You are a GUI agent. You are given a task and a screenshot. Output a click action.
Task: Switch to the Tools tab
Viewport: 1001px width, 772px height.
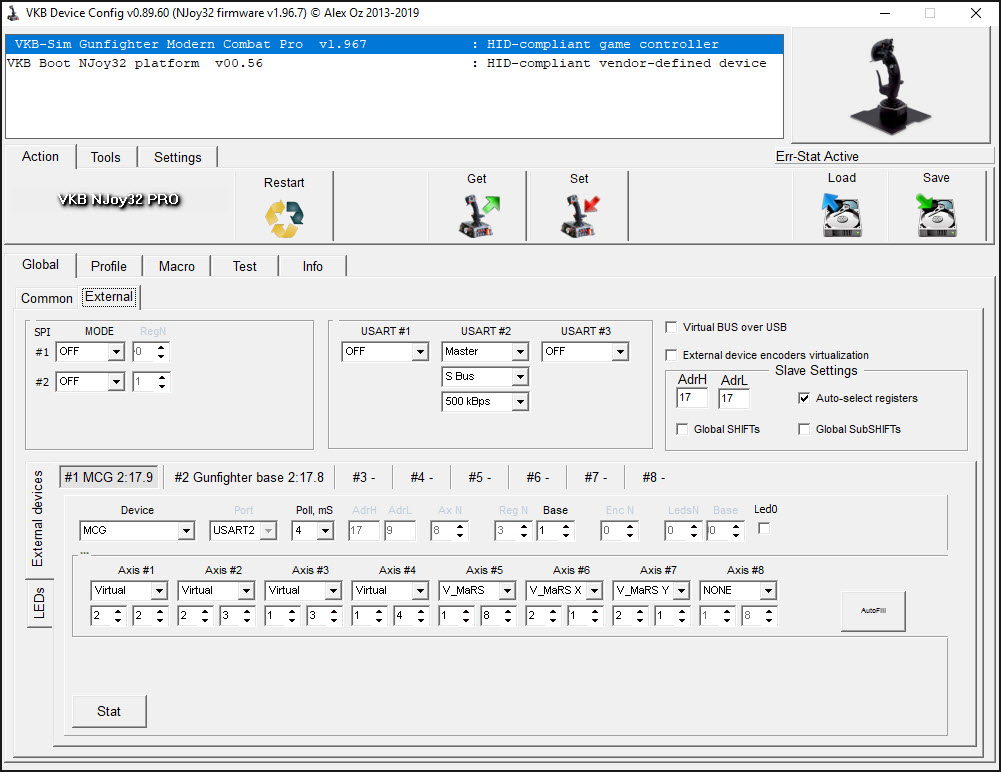click(x=105, y=157)
